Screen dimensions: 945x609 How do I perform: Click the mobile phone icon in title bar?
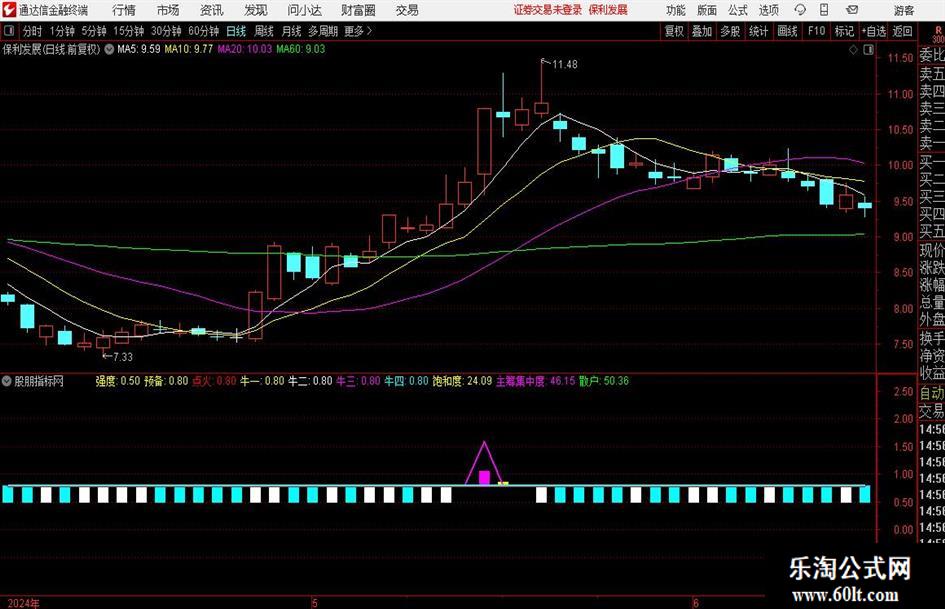pos(824,10)
